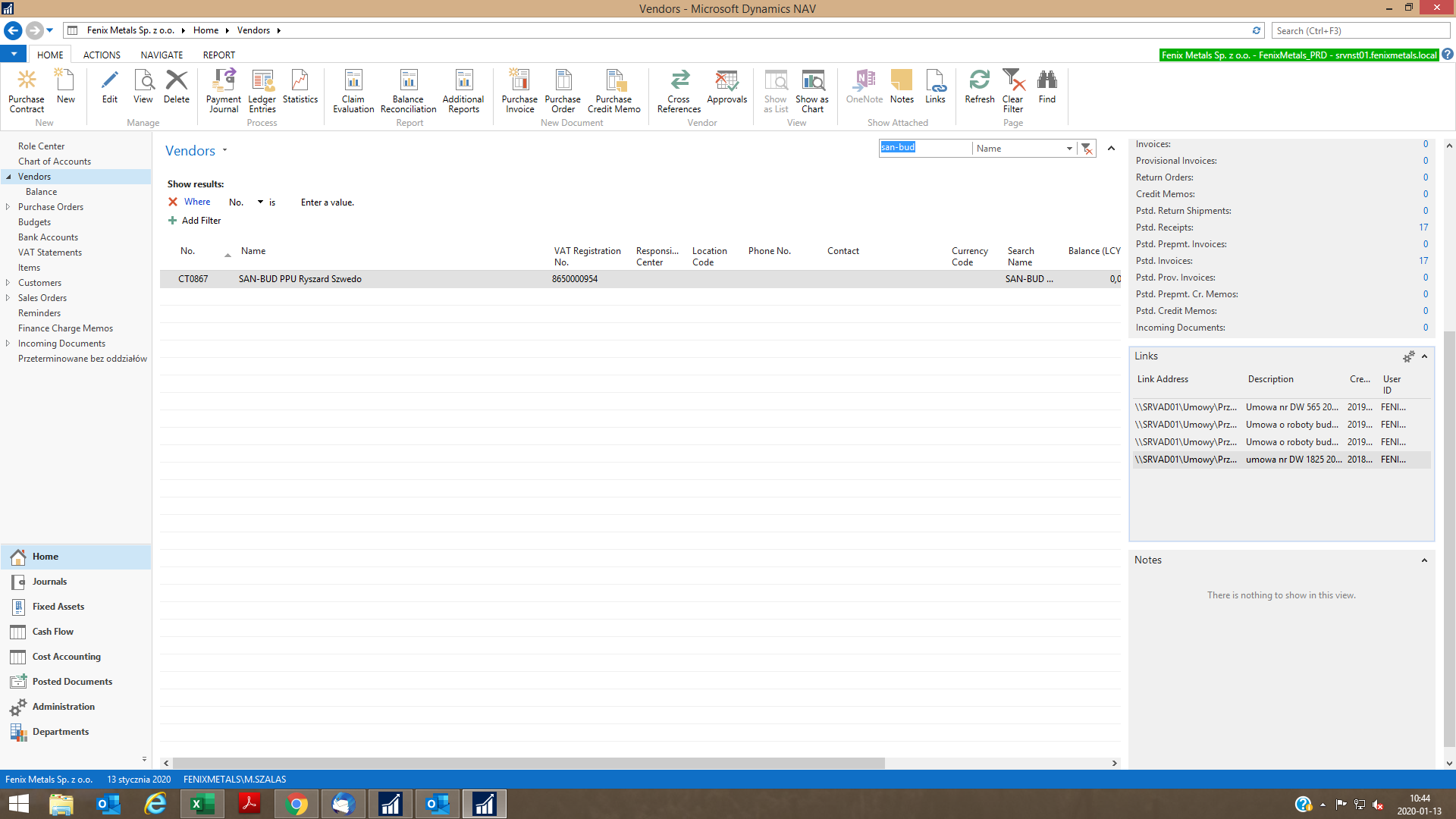Remove the Where No. filter
Viewport: 1456px width, 819px height.
tap(173, 202)
